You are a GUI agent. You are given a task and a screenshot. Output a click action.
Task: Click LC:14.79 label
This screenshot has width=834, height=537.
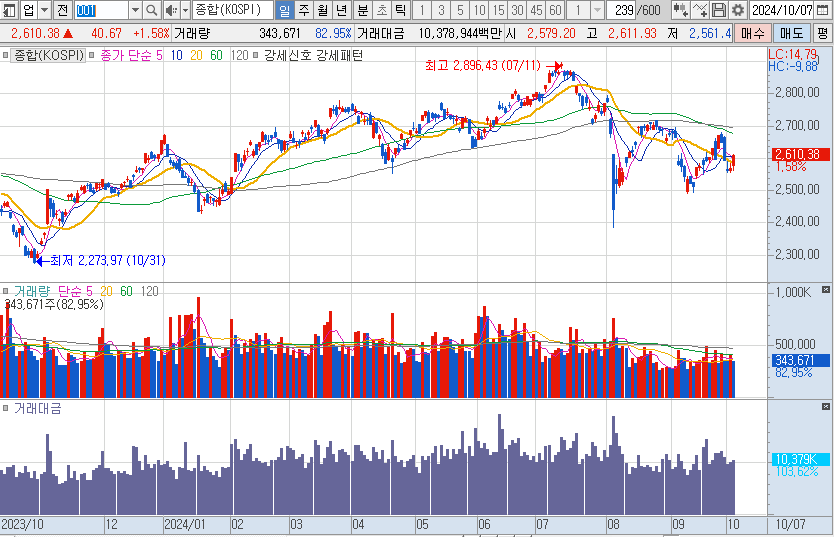point(793,54)
